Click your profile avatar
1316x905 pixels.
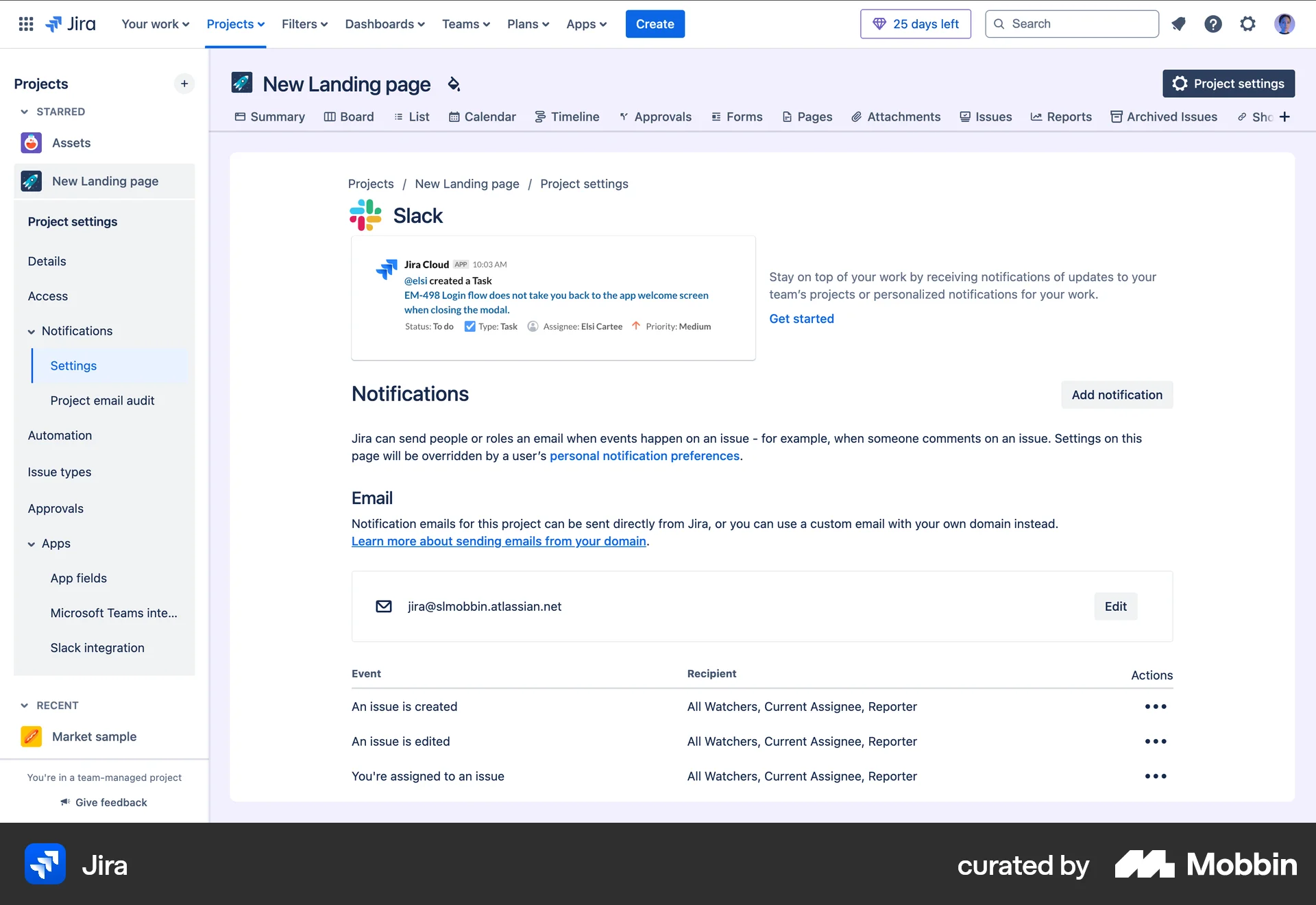[1285, 23]
